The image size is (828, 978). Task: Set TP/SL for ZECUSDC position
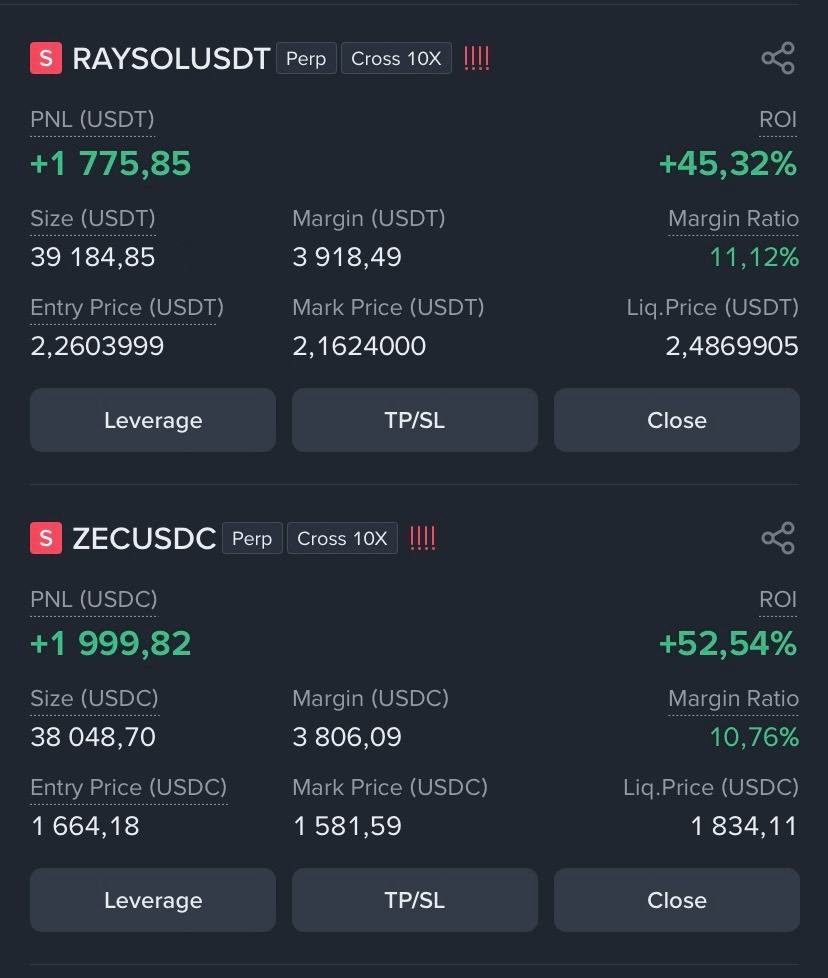pyautogui.click(x=415, y=900)
